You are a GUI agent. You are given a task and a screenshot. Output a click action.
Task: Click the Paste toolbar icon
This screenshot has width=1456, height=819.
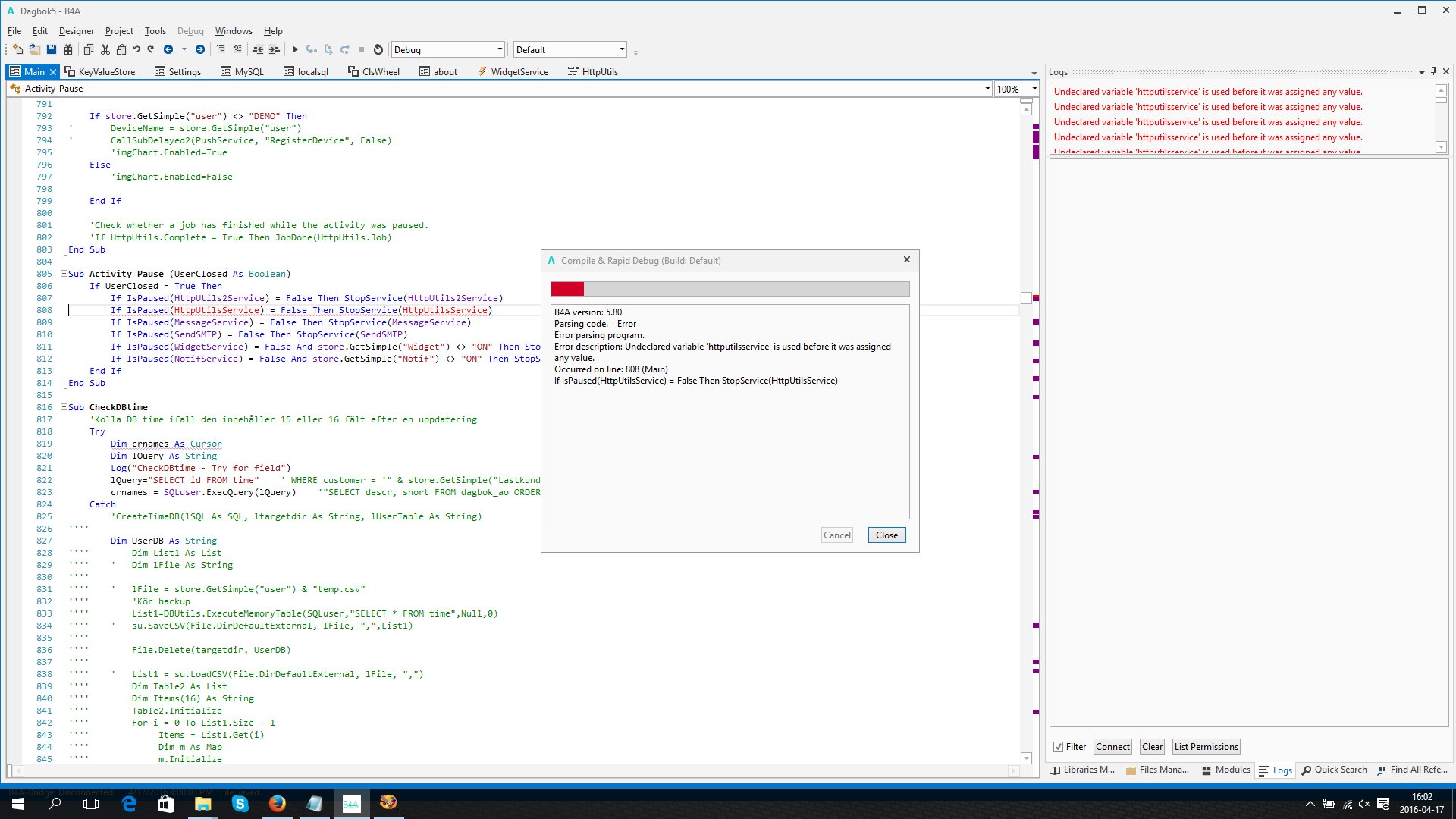(x=121, y=49)
